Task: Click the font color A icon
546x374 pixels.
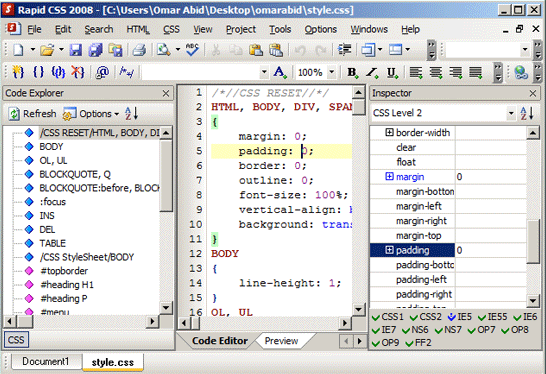Action: click(280, 72)
